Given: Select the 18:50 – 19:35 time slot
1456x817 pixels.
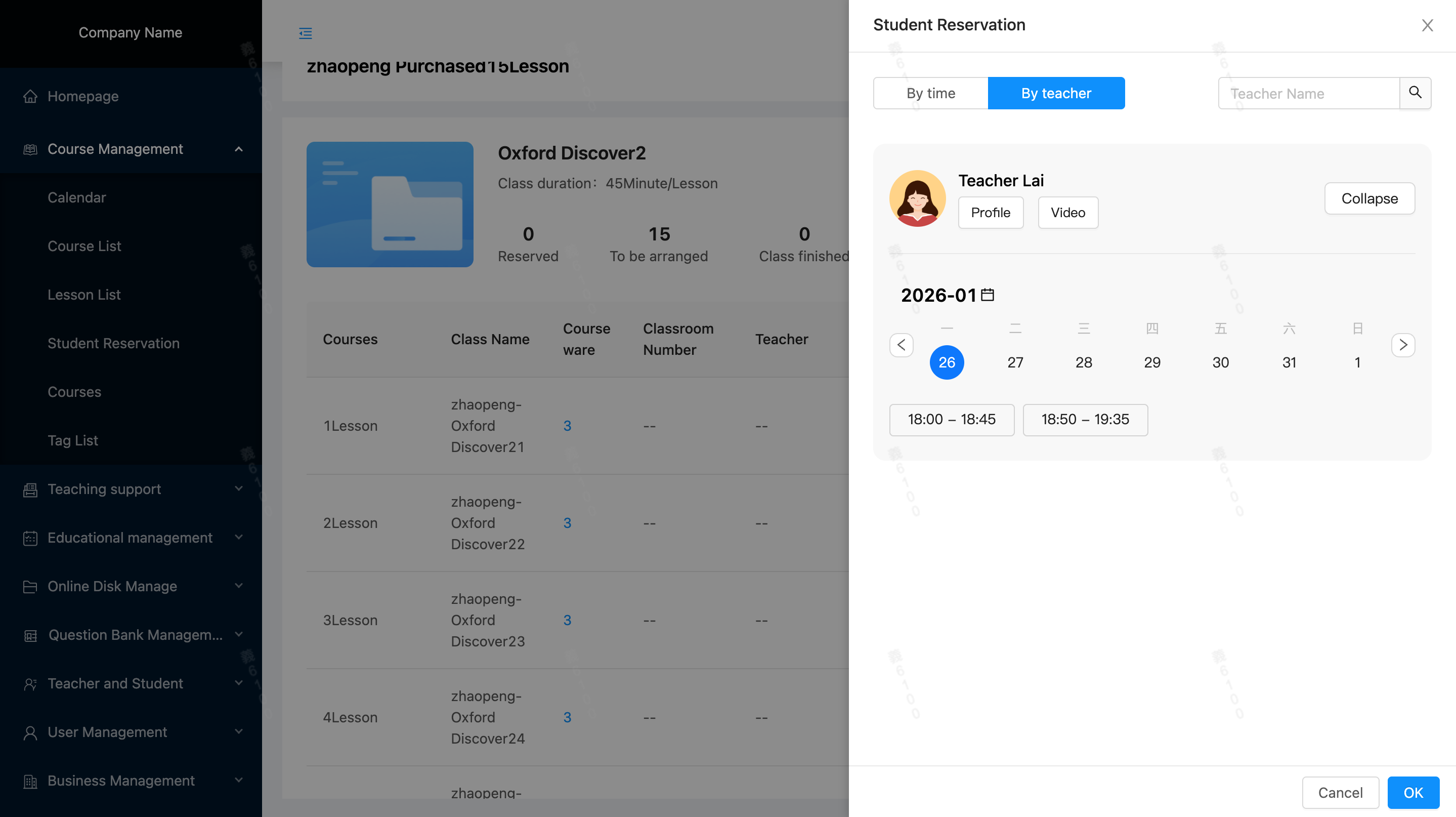Looking at the screenshot, I should pos(1085,420).
